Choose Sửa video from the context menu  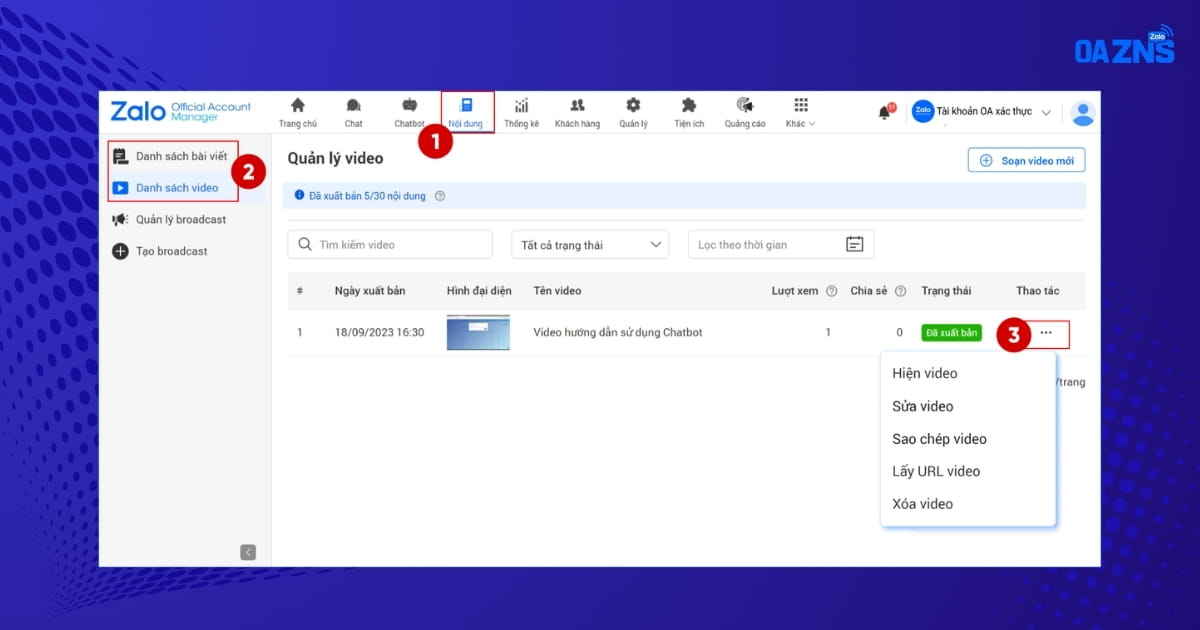923,406
